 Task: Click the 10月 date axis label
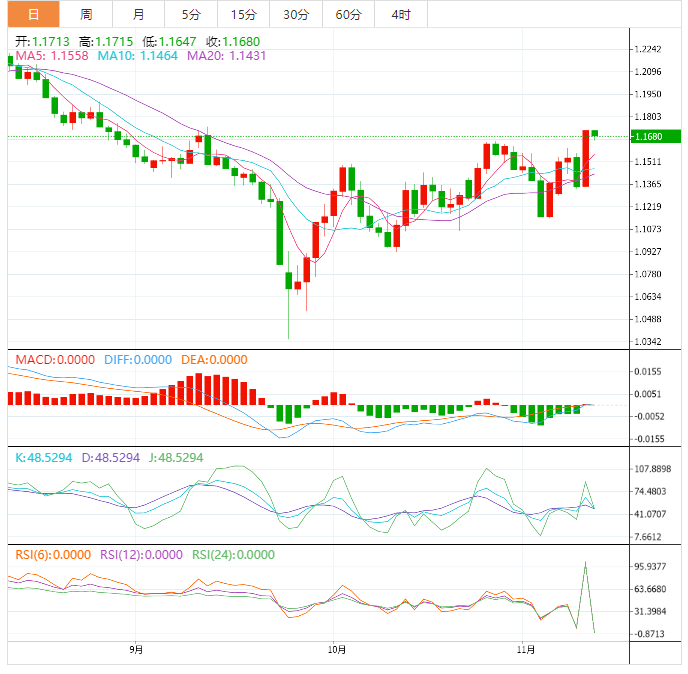[x=337, y=649]
